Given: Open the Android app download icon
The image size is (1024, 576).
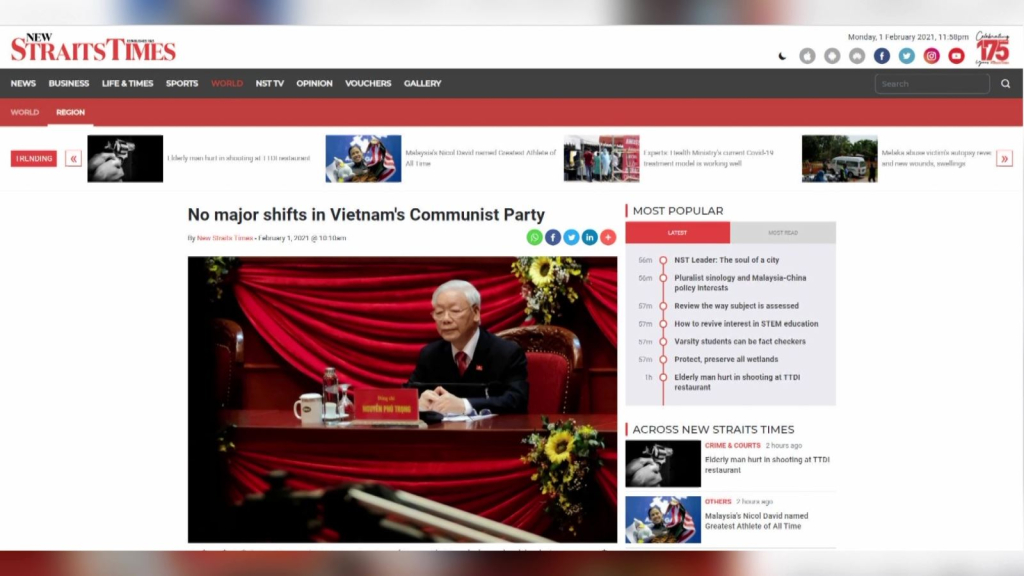Looking at the screenshot, I should pyautogui.click(x=832, y=56).
